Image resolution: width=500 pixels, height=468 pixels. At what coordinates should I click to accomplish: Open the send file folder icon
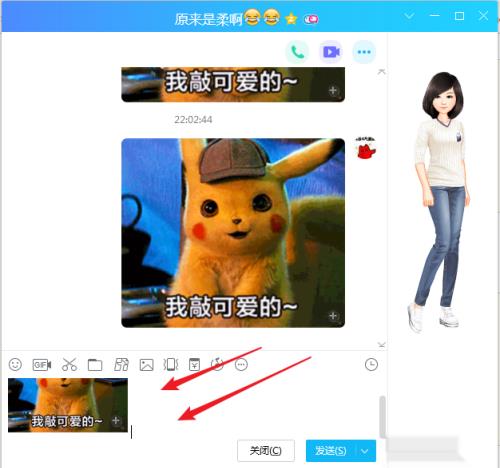(x=95, y=365)
